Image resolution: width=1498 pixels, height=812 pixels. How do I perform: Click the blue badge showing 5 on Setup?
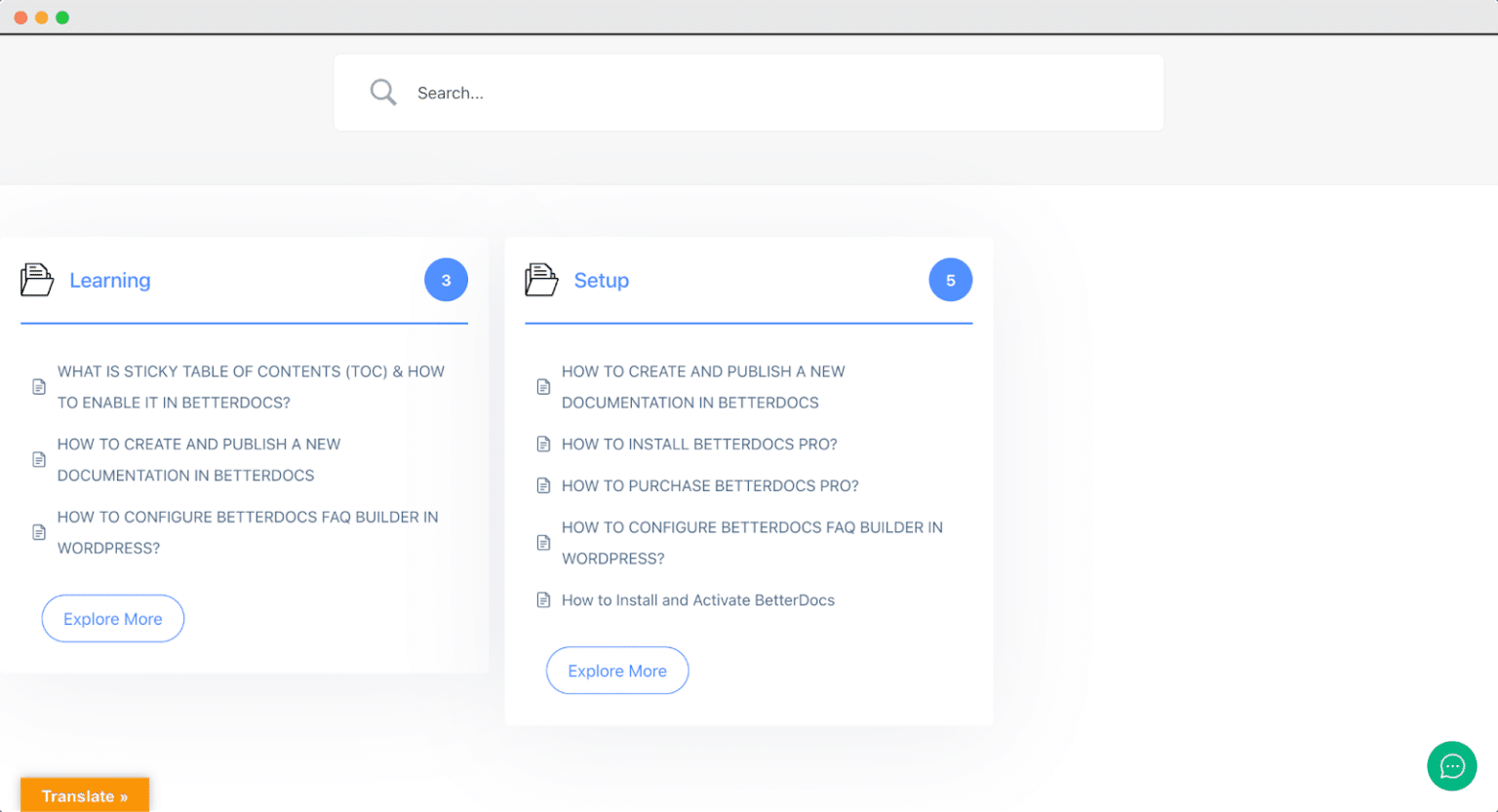[950, 280]
